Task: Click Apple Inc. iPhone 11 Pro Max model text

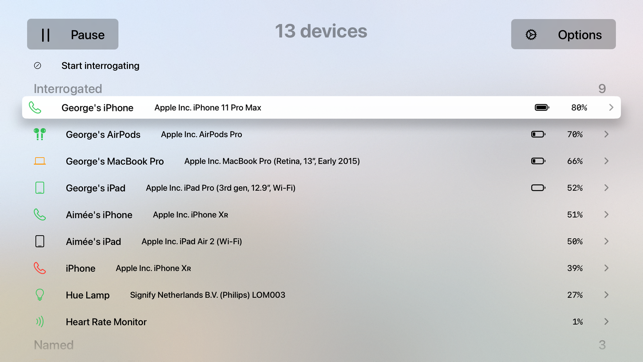Action: tap(207, 108)
